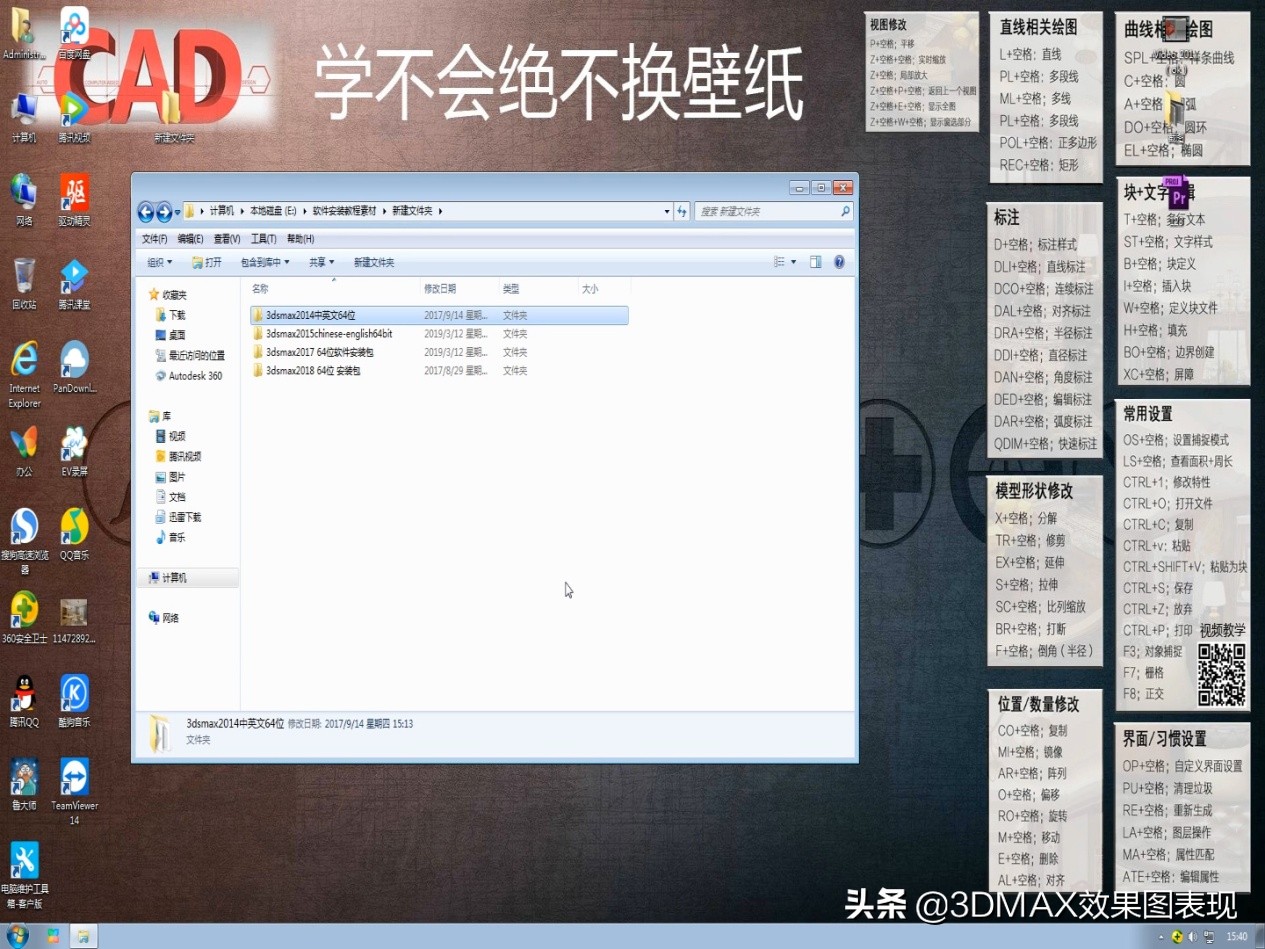Image resolution: width=1265 pixels, height=949 pixels.
Task: Open Autodesk 360 in the navigation pane
Action: coord(189,376)
